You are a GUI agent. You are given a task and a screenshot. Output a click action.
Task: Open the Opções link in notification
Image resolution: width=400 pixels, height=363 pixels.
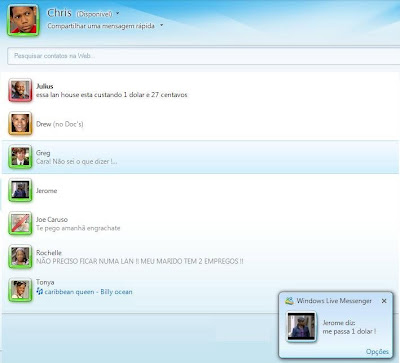point(377,351)
